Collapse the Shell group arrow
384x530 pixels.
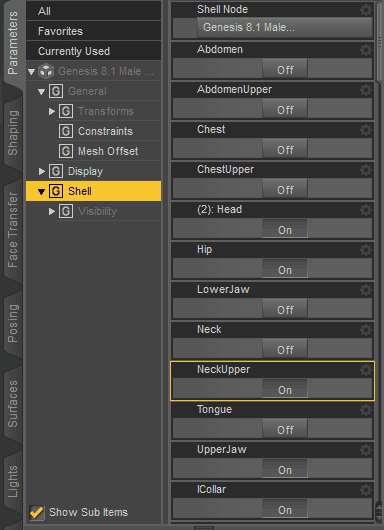point(41,192)
